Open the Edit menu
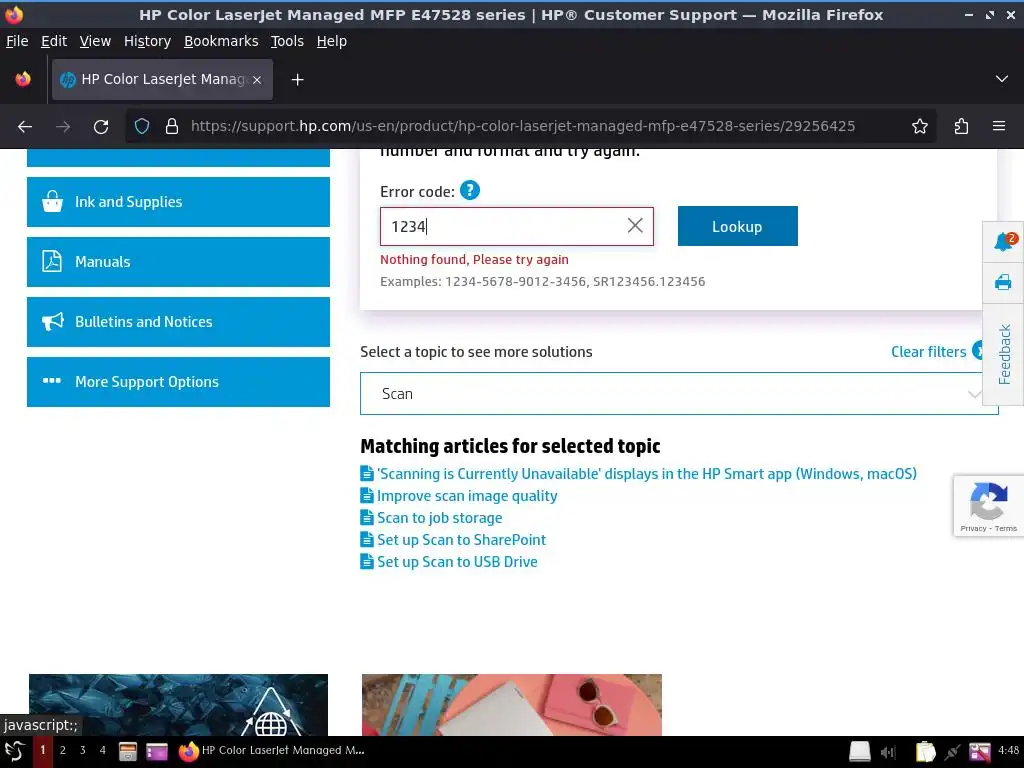Screen dimensions: 1024x768 pyautogui.click(x=54, y=41)
